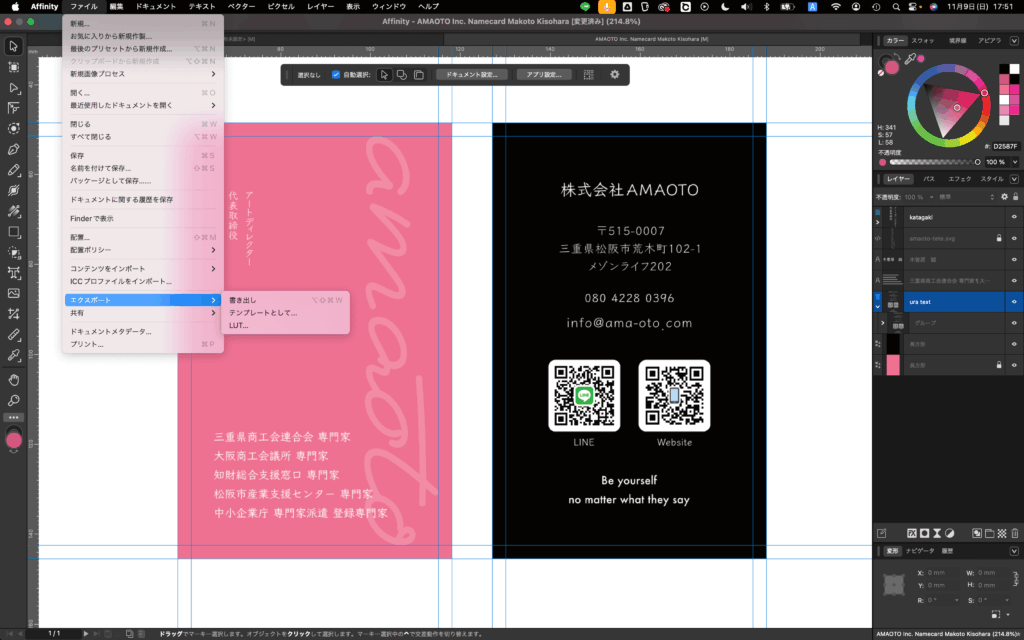Viewport: 1024px width, 640px height.
Task: Expand the グループ layer
Action: click(x=881, y=323)
